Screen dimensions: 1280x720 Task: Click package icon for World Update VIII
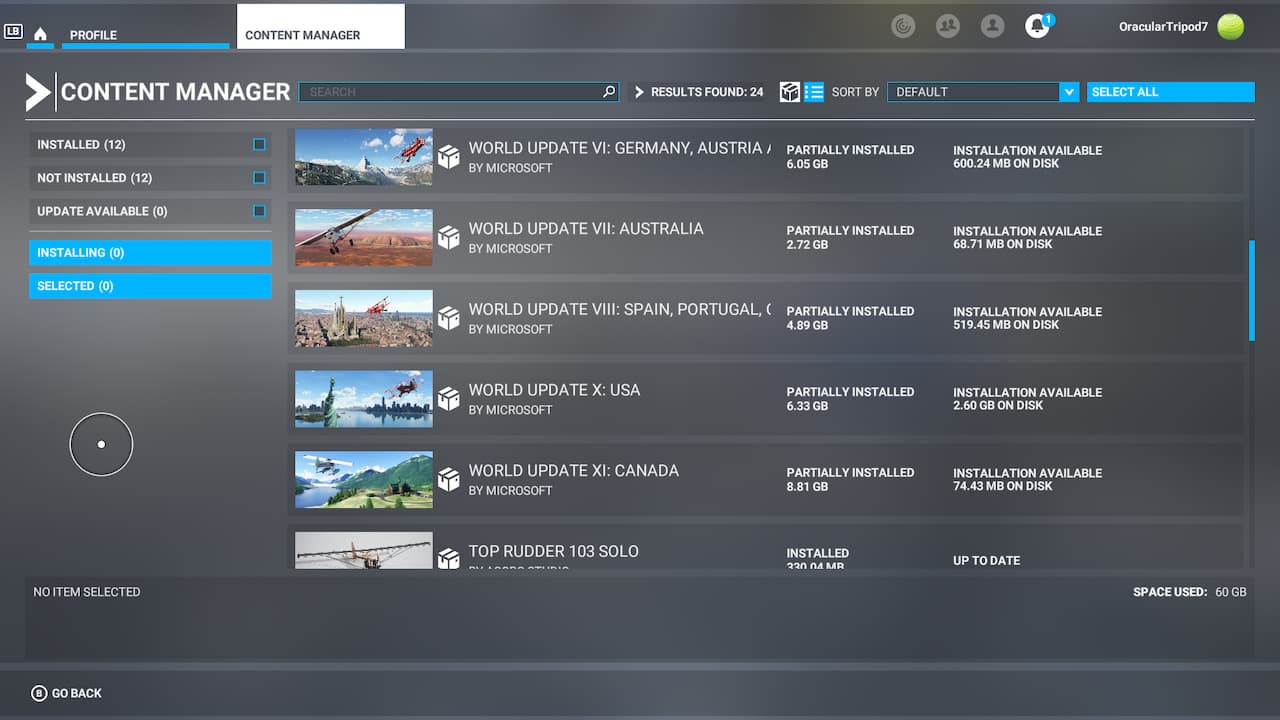(x=449, y=318)
